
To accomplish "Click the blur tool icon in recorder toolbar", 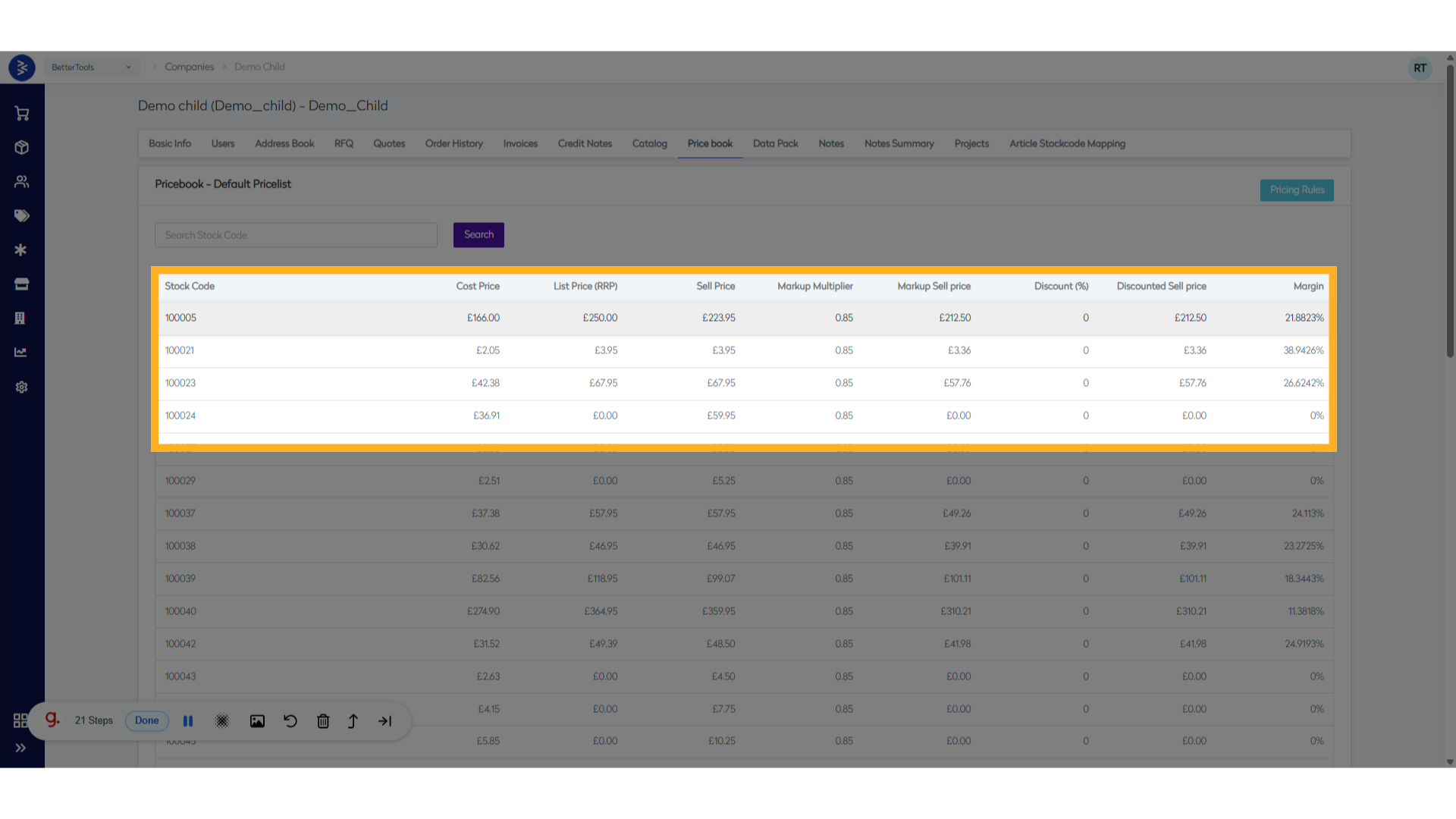I will click(x=222, y=721).
